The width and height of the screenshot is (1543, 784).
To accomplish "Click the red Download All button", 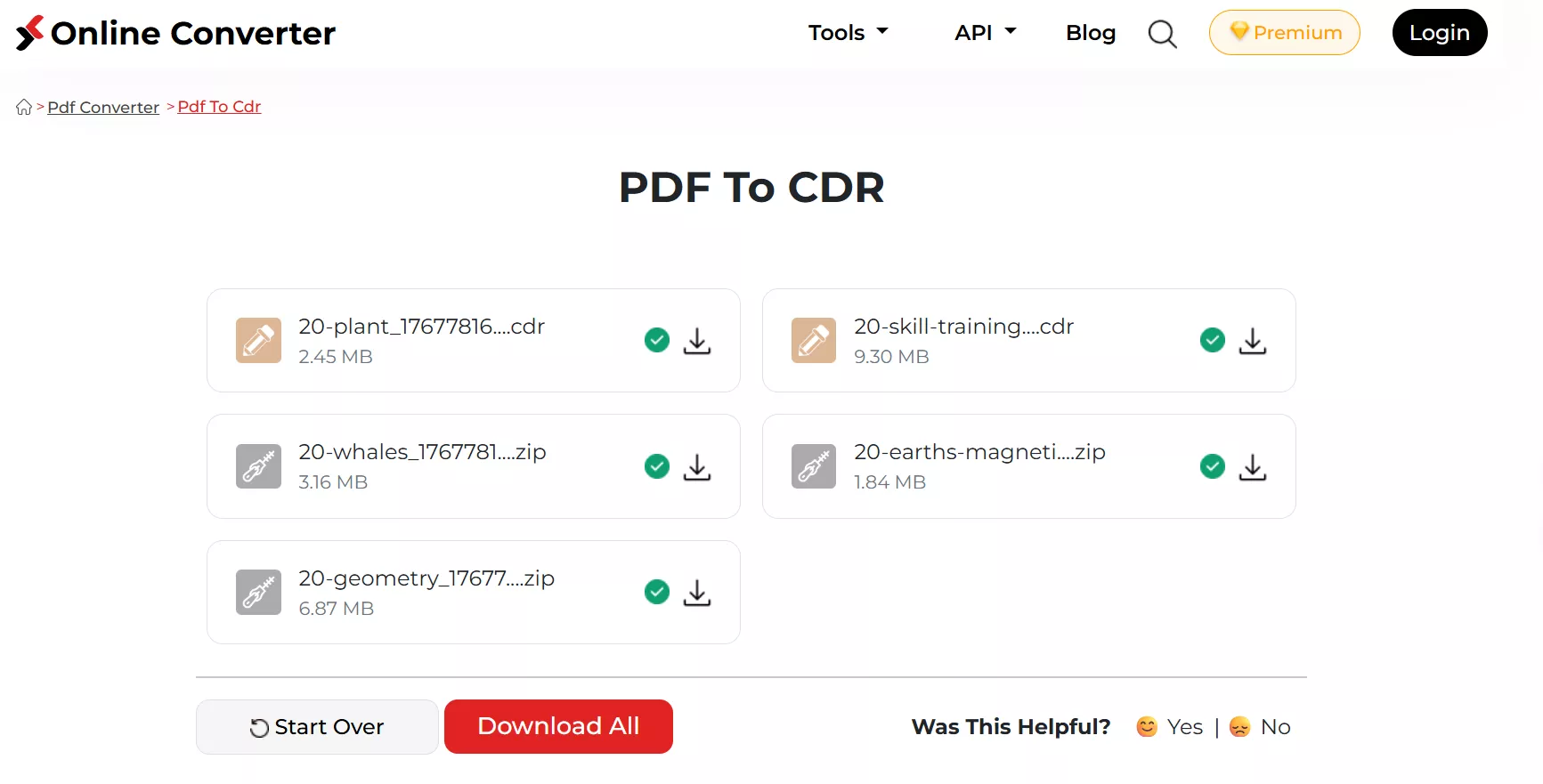I will [x=558, y=726].
